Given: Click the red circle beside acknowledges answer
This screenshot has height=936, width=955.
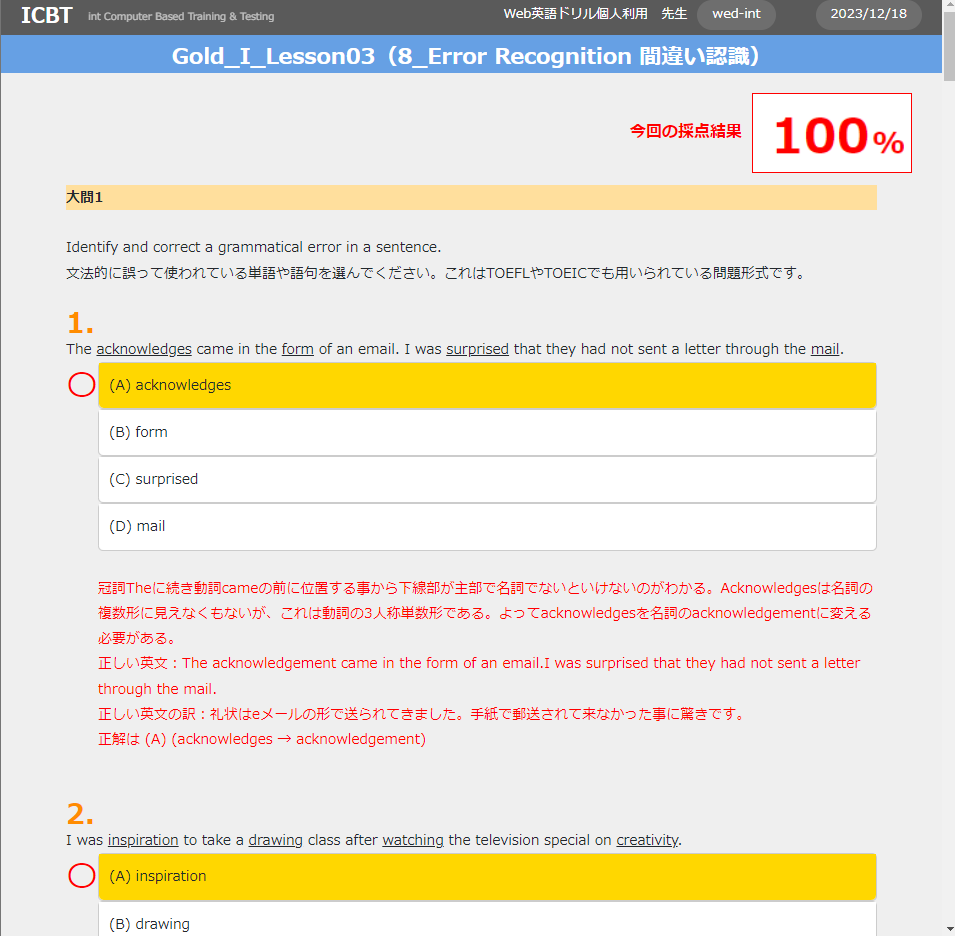Looking at the screenshot, I should click(x=82, y=385).
